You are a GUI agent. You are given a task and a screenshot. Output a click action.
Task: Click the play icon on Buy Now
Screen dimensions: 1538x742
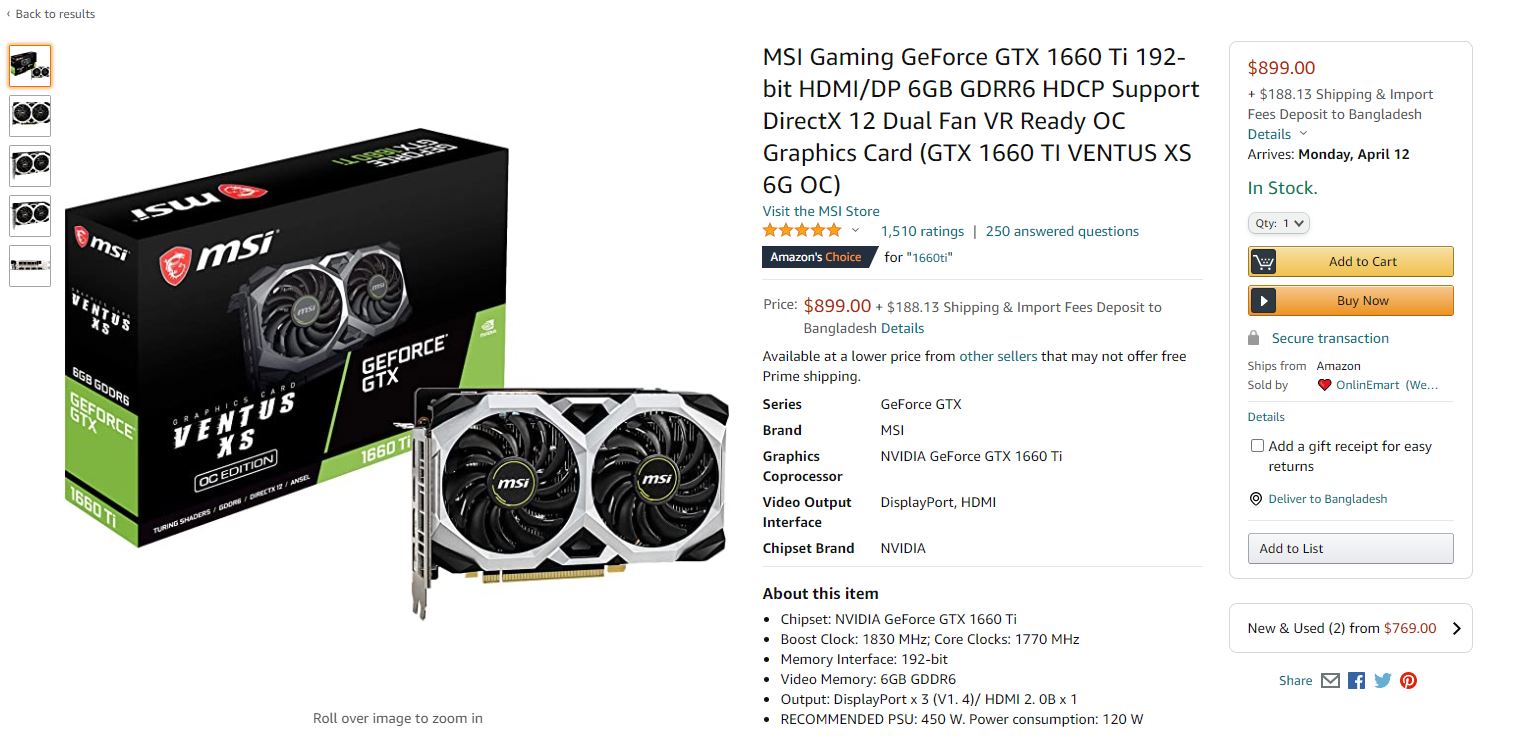[1264, 301]
